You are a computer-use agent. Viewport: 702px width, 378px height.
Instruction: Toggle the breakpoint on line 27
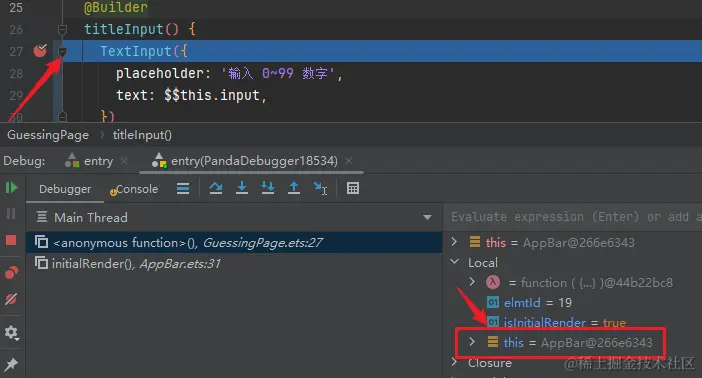click(40, 51)
